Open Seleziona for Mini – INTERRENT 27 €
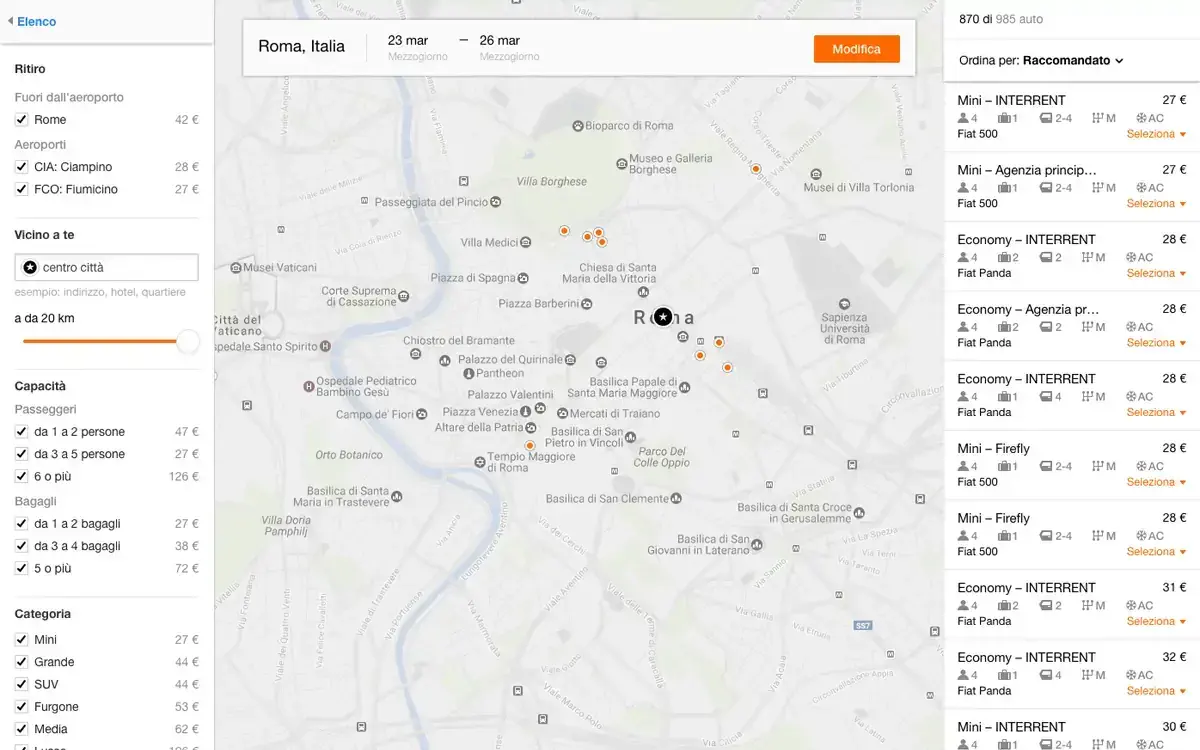Image resolution: width=1200 pixels, height=750 pixels. tap(1156, 134)
